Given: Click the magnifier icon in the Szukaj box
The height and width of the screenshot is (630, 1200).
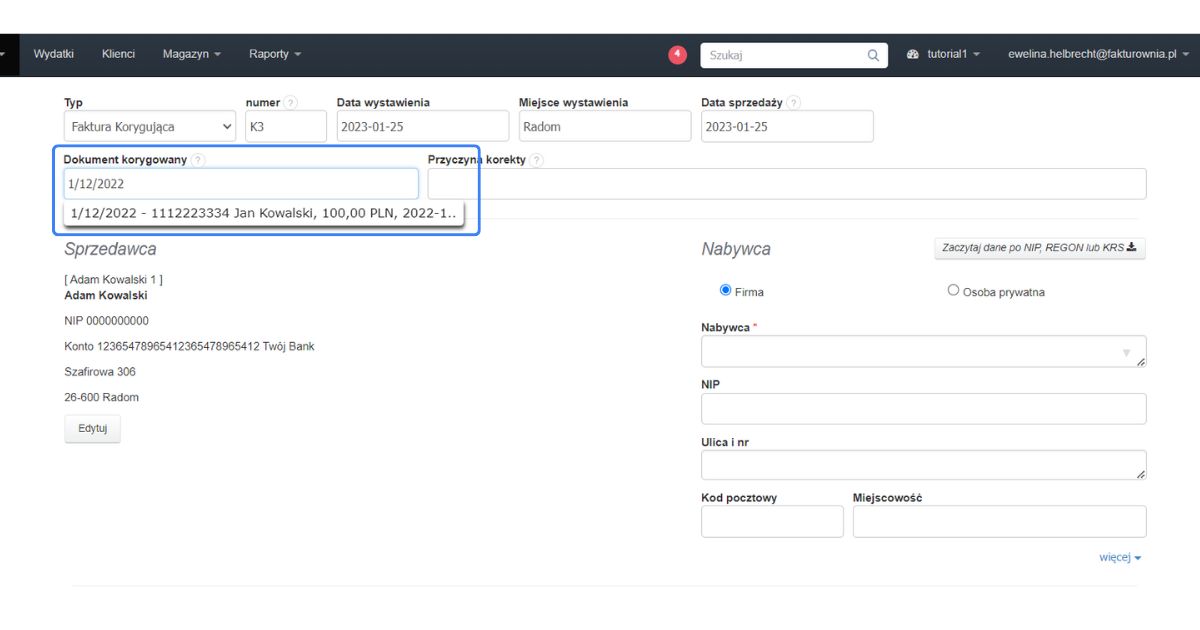Looking at the screenshot, I should click(873, 55).
